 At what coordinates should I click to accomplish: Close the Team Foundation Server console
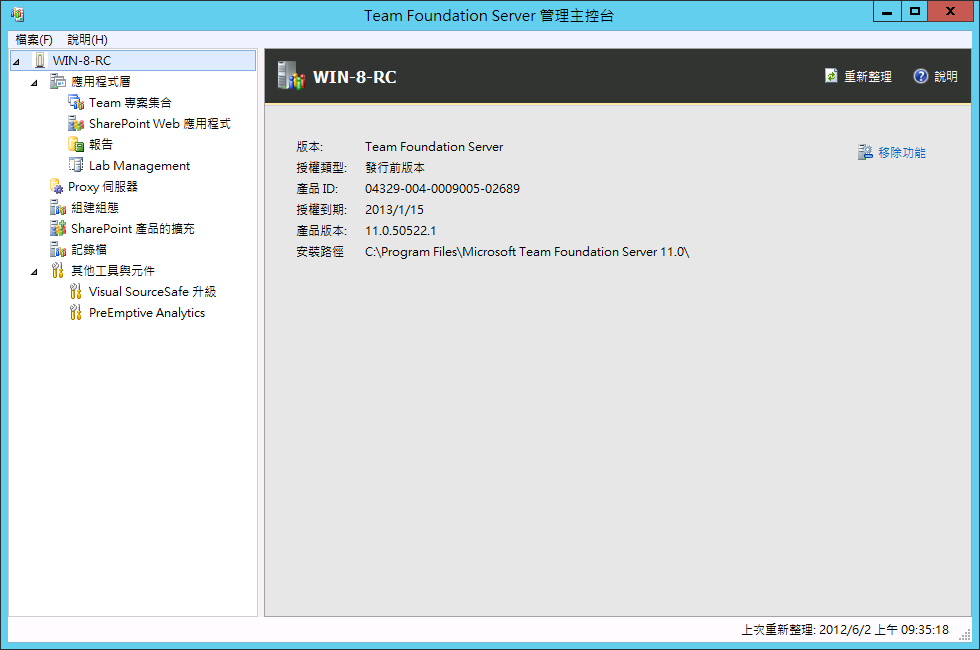[x=950, y=11]
